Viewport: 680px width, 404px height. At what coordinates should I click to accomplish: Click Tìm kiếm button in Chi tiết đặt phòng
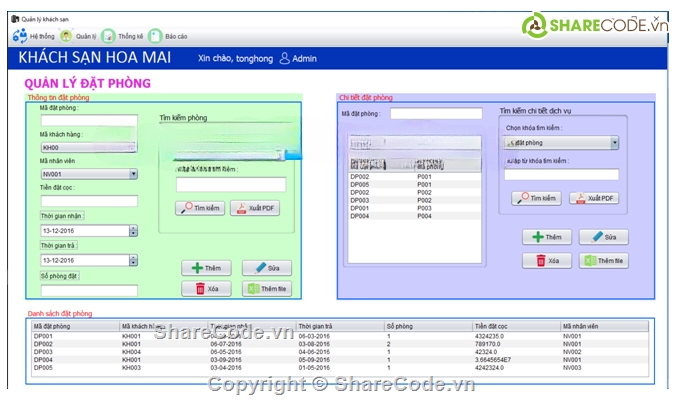(x=536, y=198)
